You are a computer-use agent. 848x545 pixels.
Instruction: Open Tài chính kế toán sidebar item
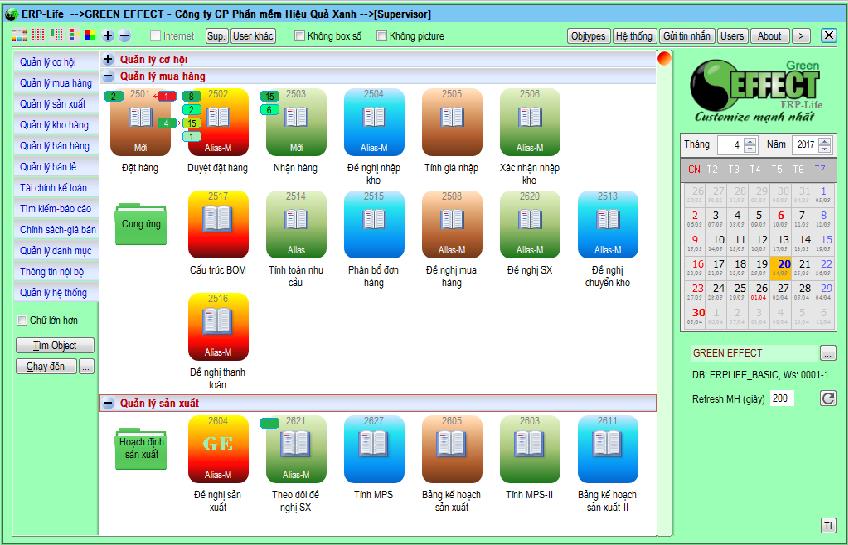(x=55, y=187)
